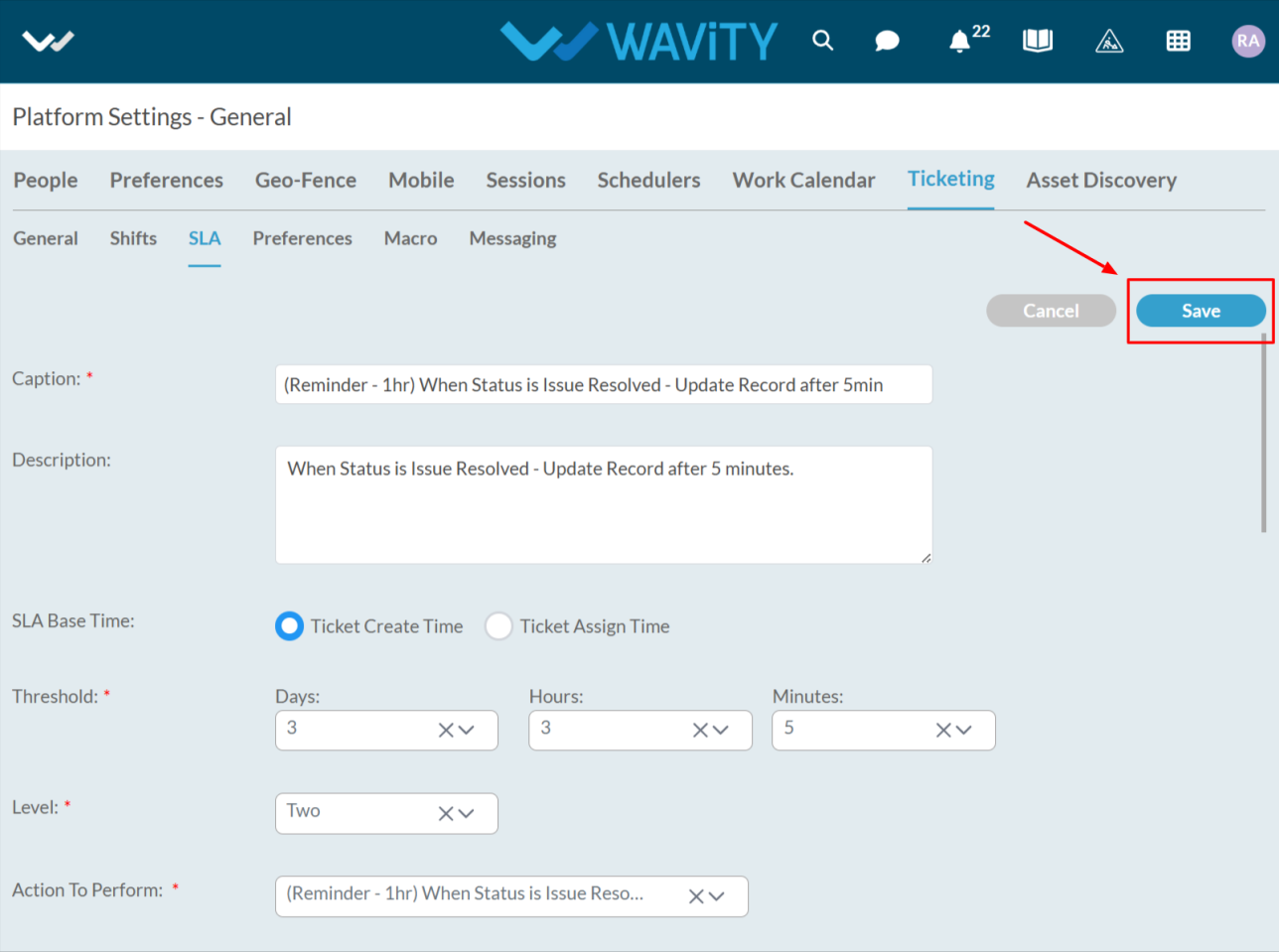Open the apps grid icon

[x=1178, y=41]
